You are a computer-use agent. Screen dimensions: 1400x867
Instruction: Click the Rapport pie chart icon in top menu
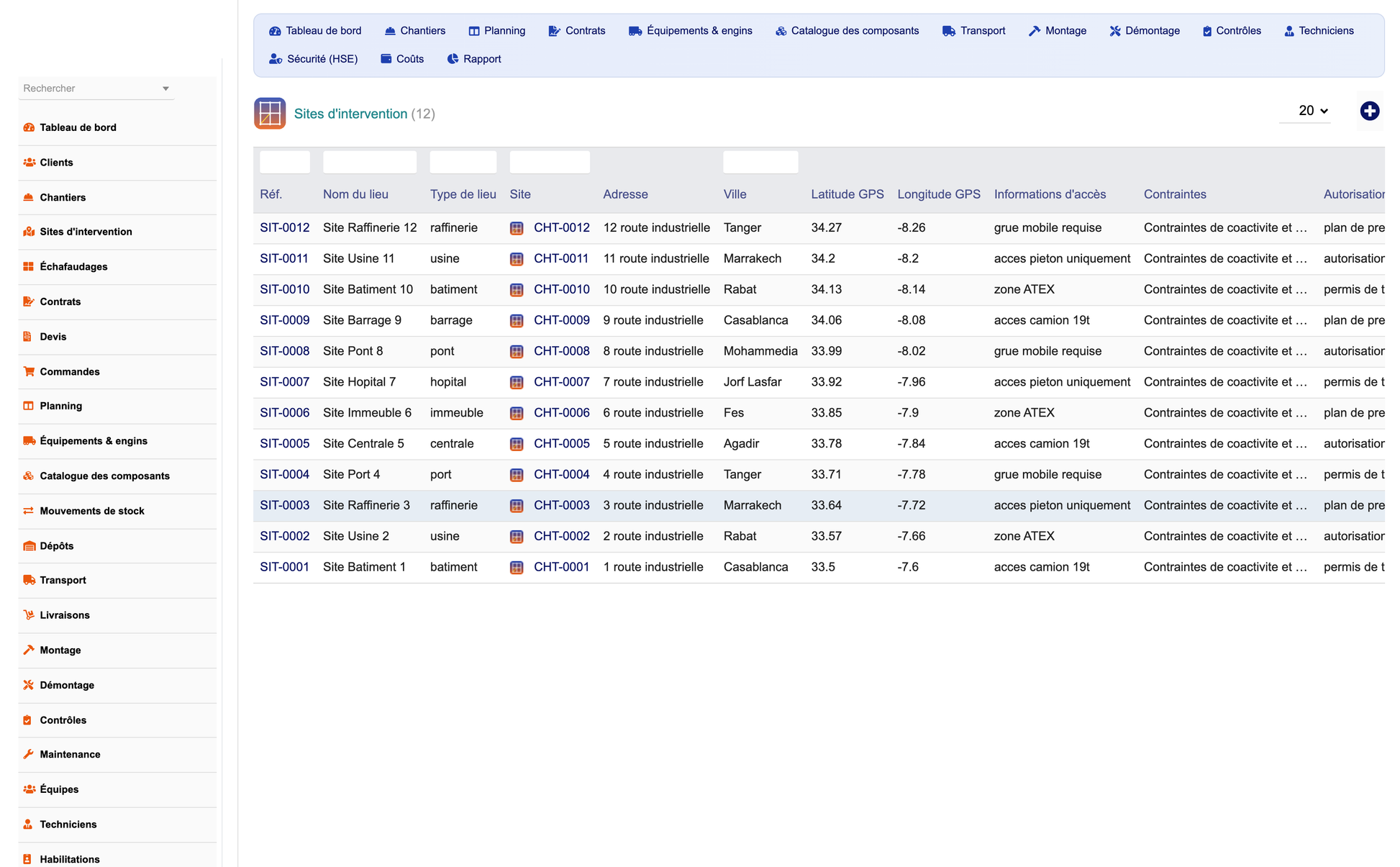pyautogui.click(x=453, y=59)
